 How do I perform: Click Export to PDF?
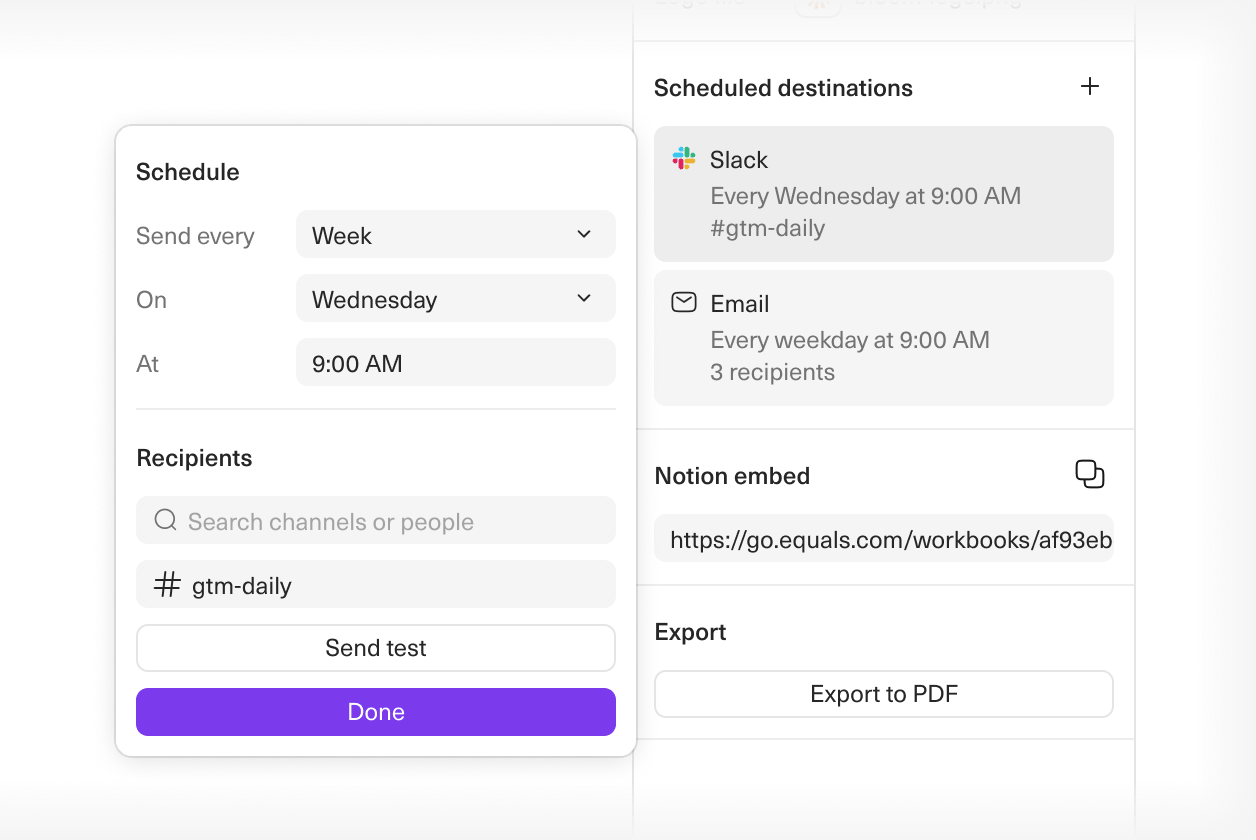click(883, 694)
